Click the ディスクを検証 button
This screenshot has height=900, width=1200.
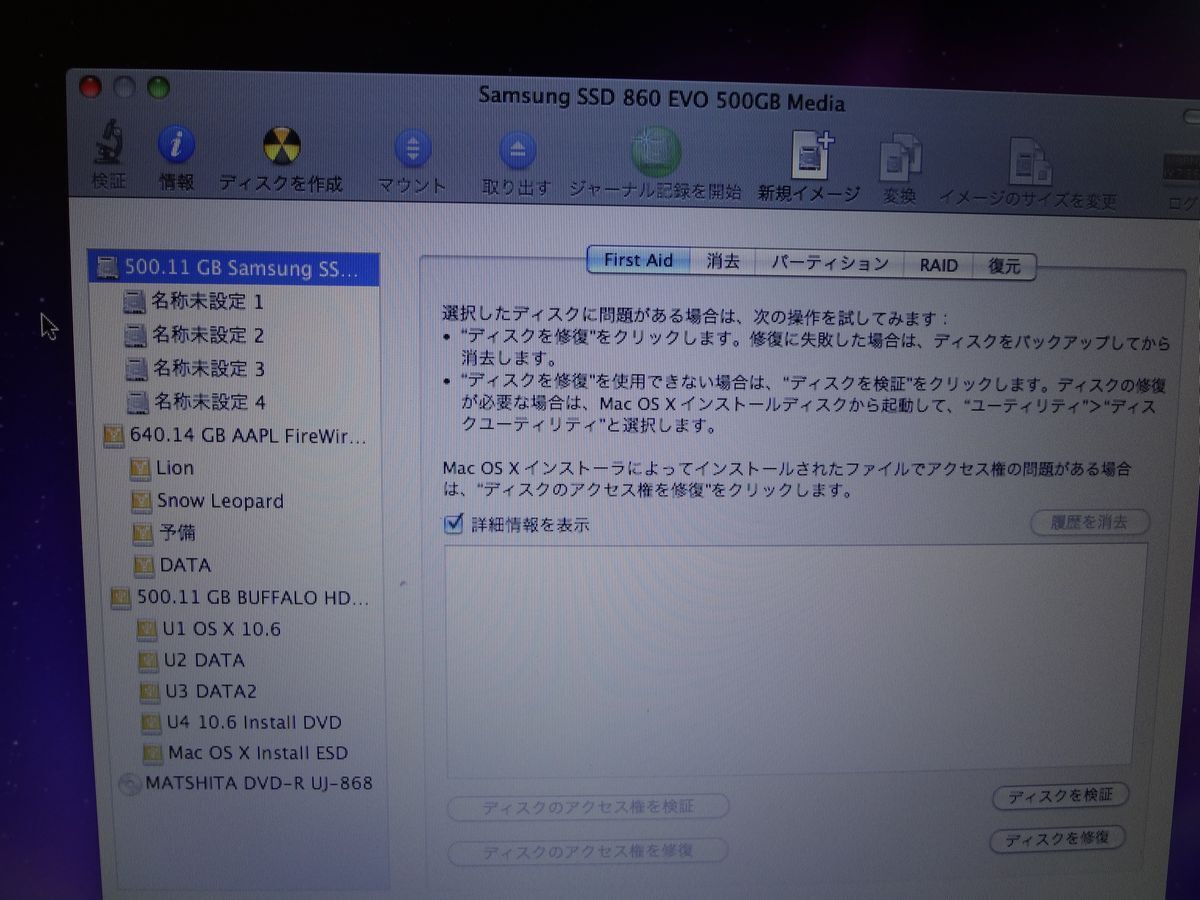pos(1059,796)
